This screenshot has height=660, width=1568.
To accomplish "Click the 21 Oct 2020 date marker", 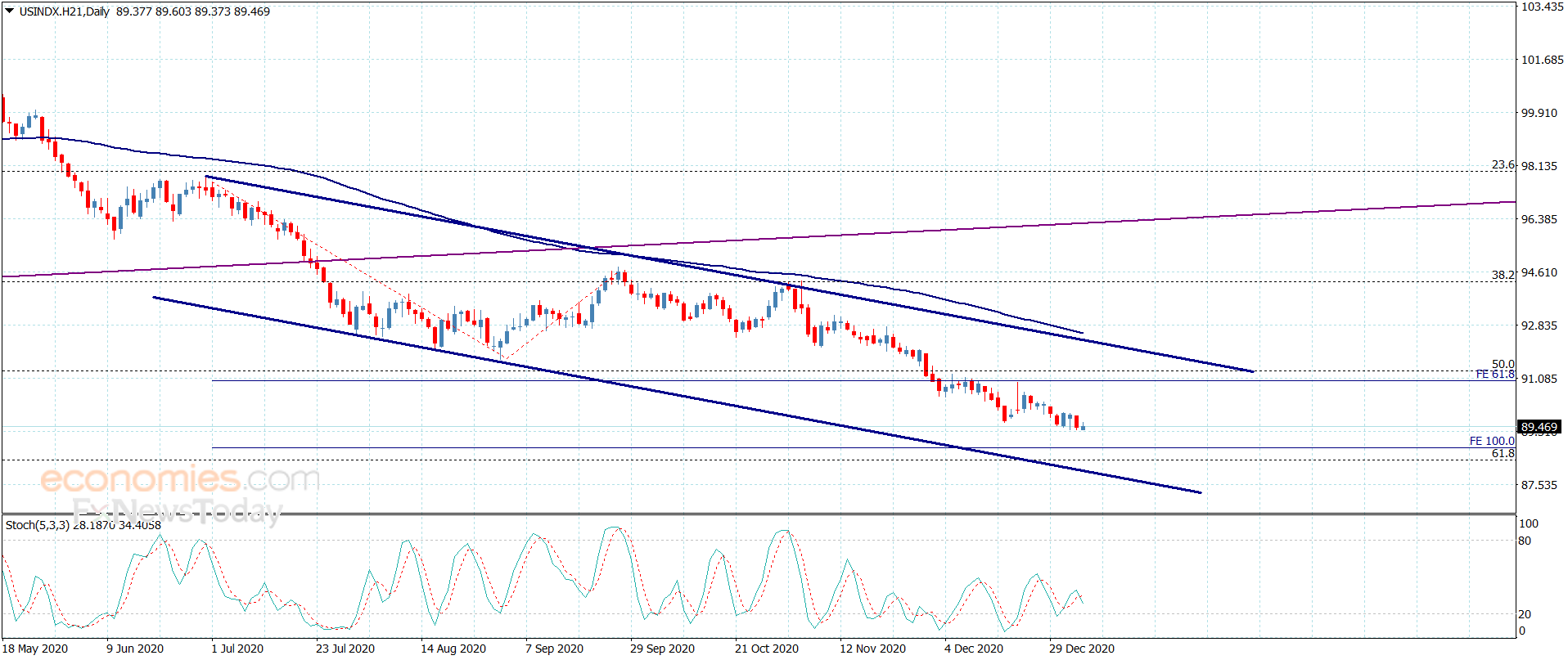I will pyautogui.click(x=766, y=649).
